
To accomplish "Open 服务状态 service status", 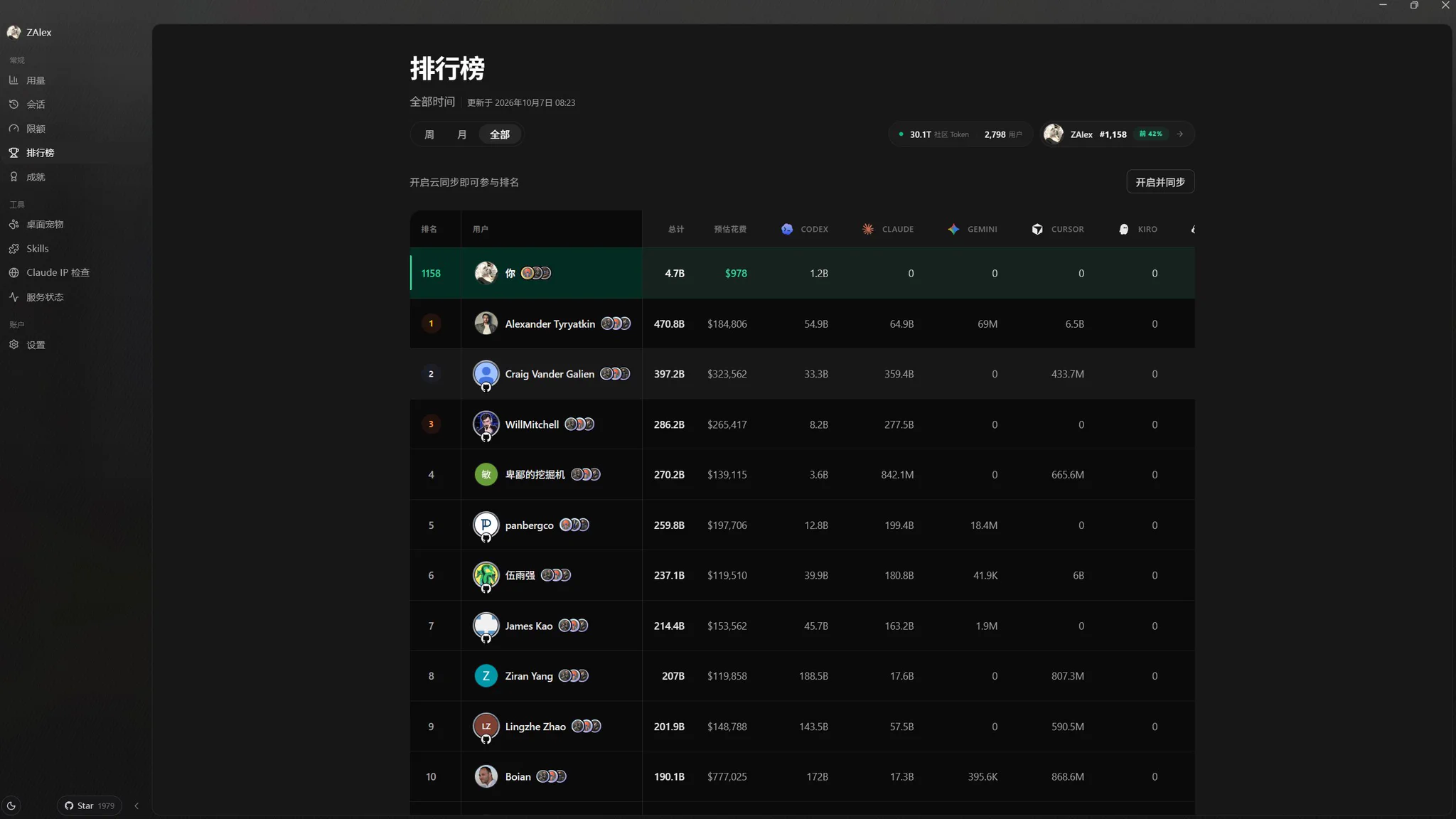I will (45, 297).
